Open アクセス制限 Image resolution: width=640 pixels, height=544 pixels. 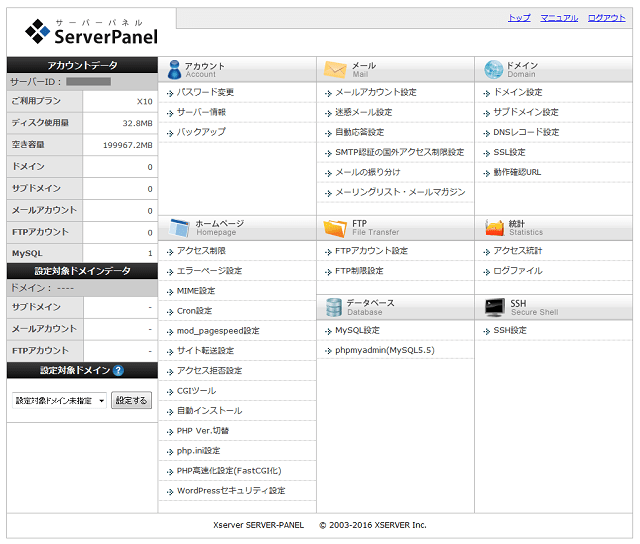201,251
